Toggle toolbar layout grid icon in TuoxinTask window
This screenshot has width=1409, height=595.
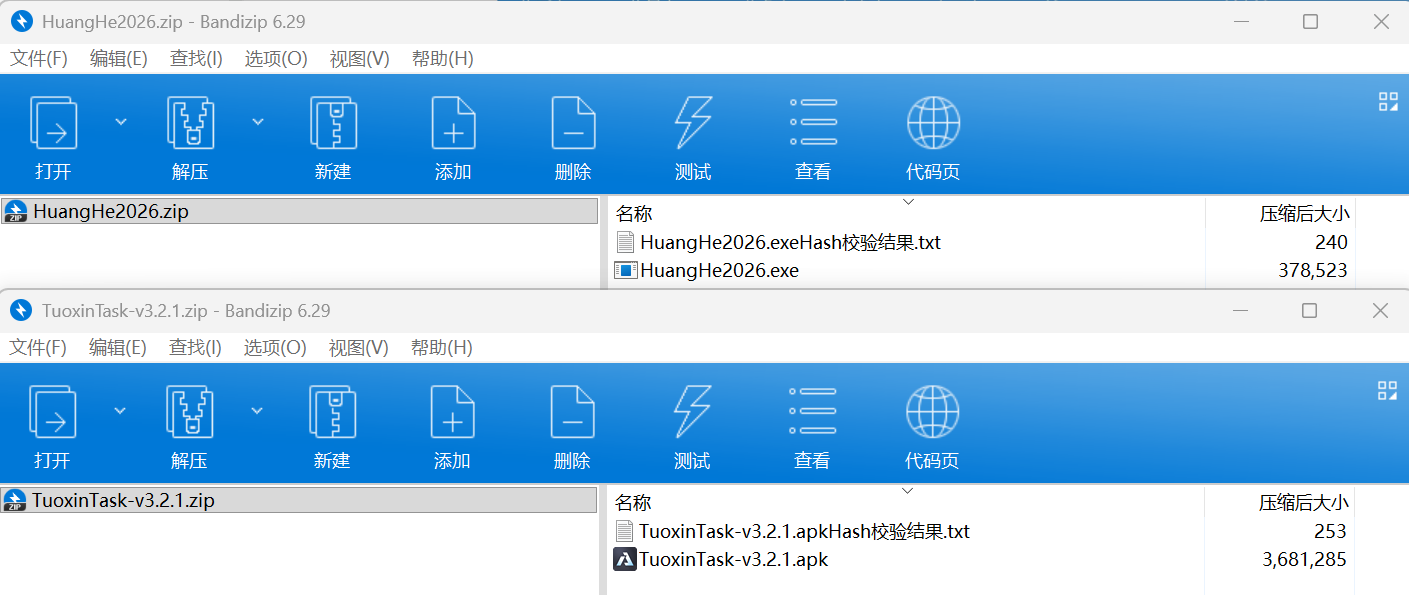1387,390
